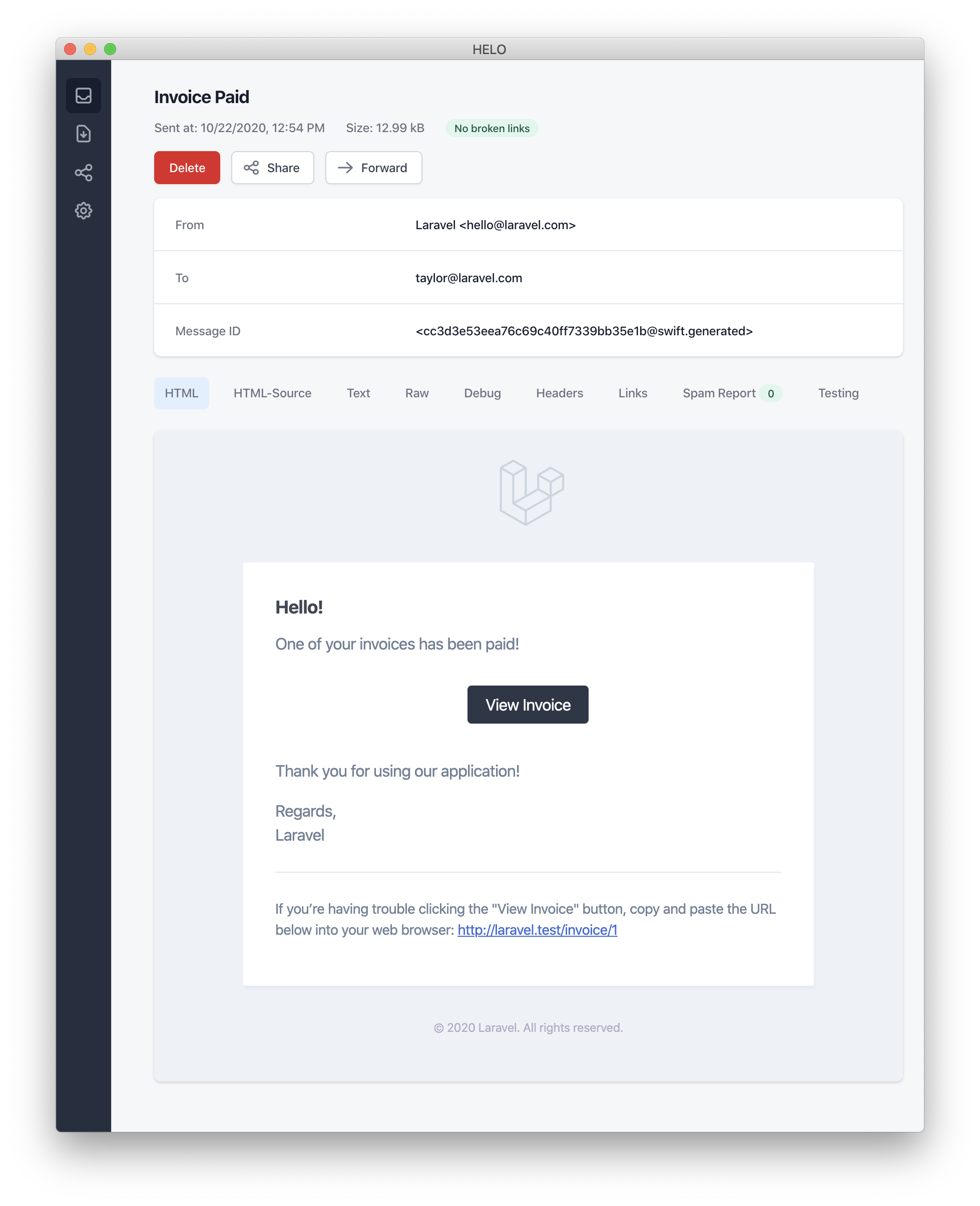Select the Testing tab

click(x=839, y=392)
